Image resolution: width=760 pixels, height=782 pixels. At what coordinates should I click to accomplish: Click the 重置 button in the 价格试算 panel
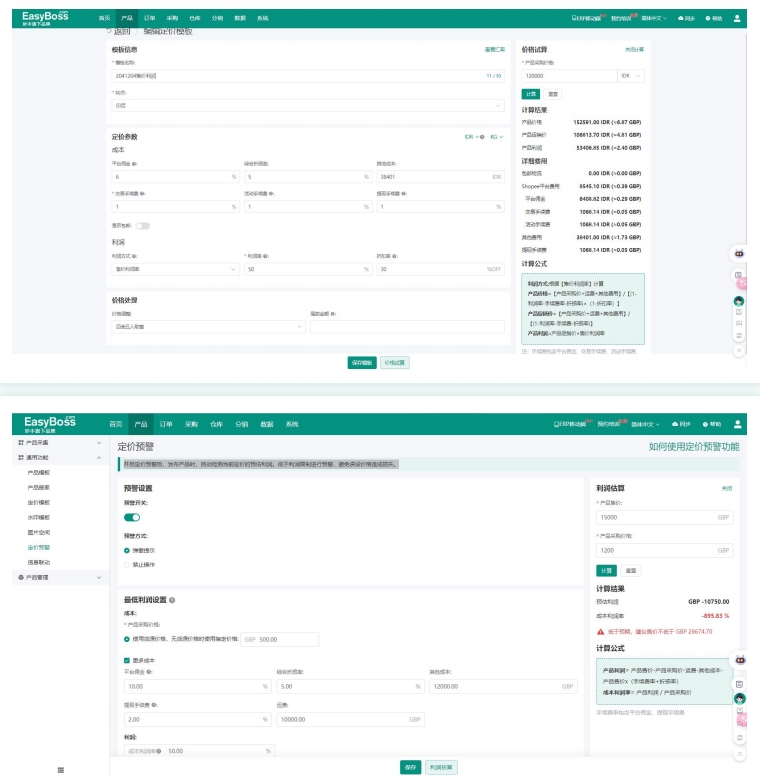553,94
